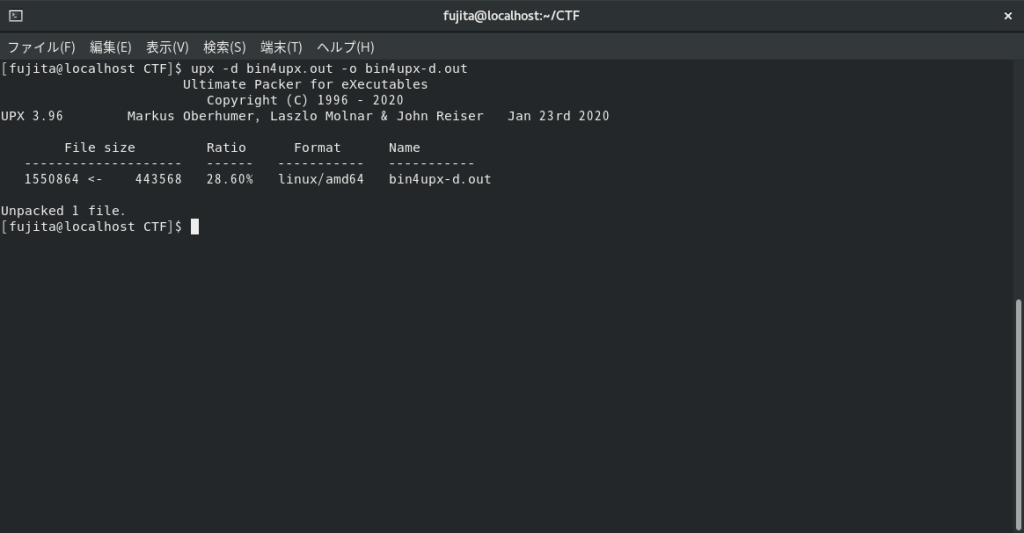This screenshot has height=533, width=1024.
Task: Open the 表示(V) menu
Action: [167, 47]
